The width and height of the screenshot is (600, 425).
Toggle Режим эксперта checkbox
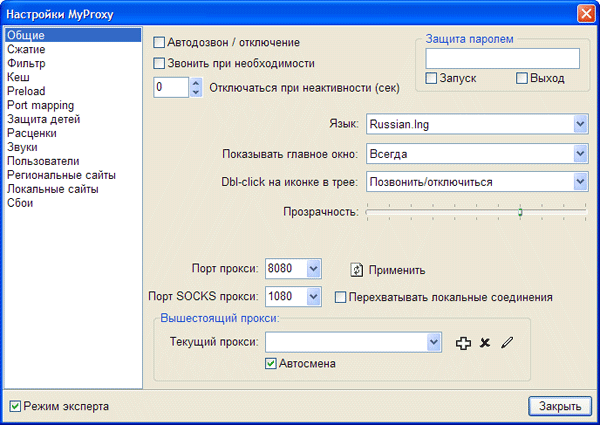point(14,407)
